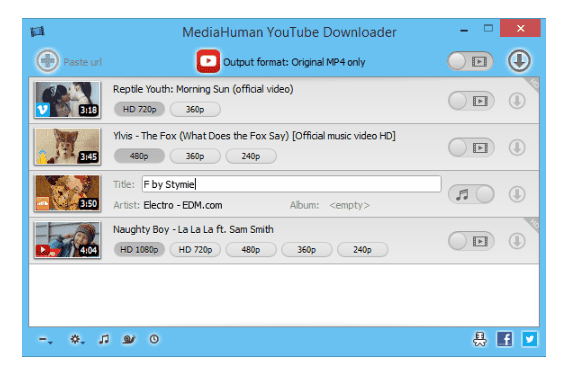Minimize the MediaHuman YouTube Downloader window

point(464,30)
